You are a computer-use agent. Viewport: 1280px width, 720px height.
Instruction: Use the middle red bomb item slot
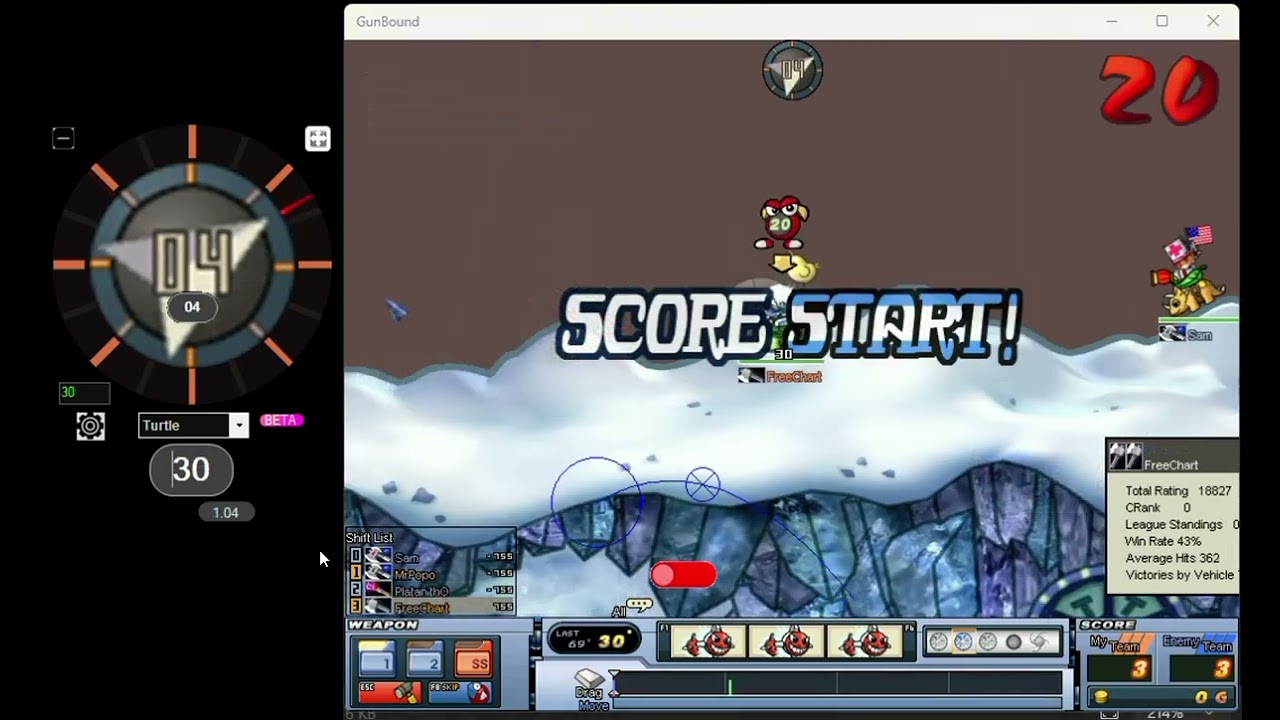tap(786, 642)
